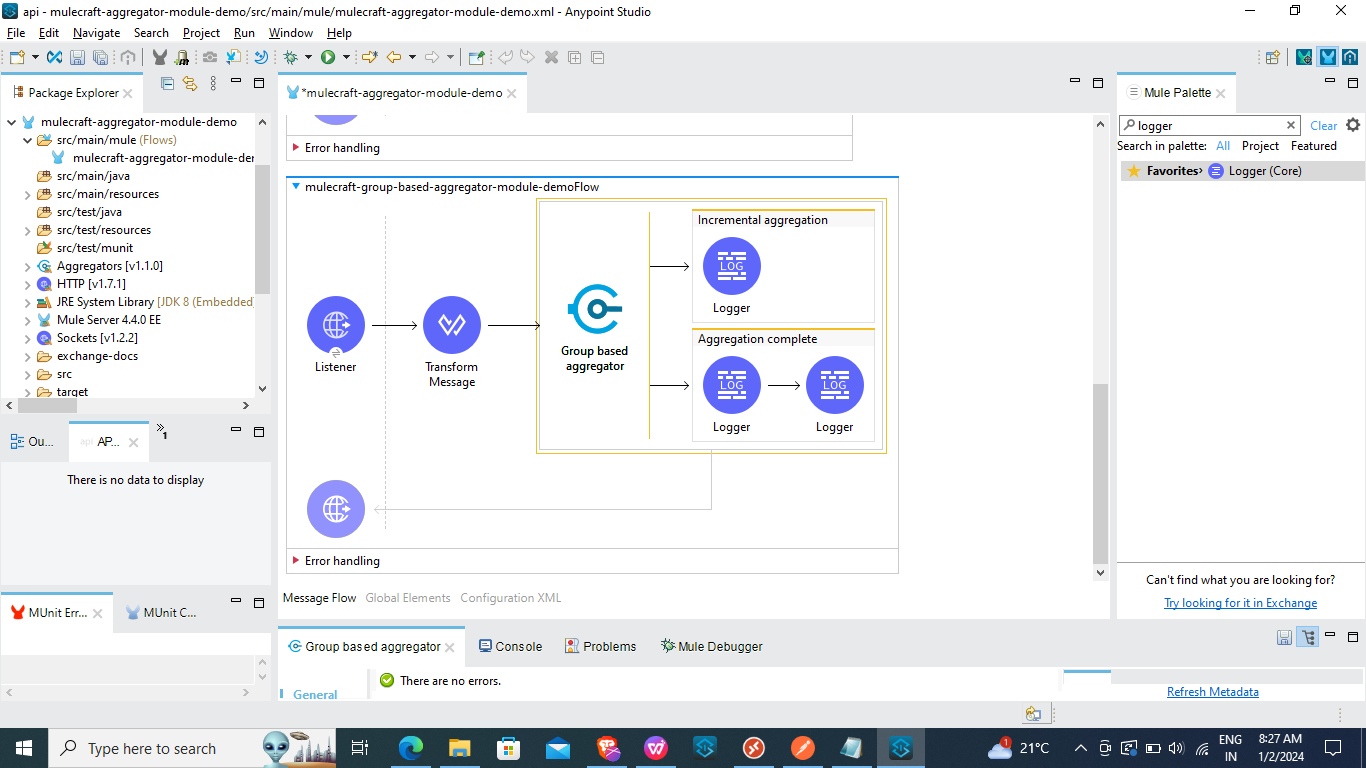
Task: Switch palette search filter to Featured
Action: (1313, 146)
